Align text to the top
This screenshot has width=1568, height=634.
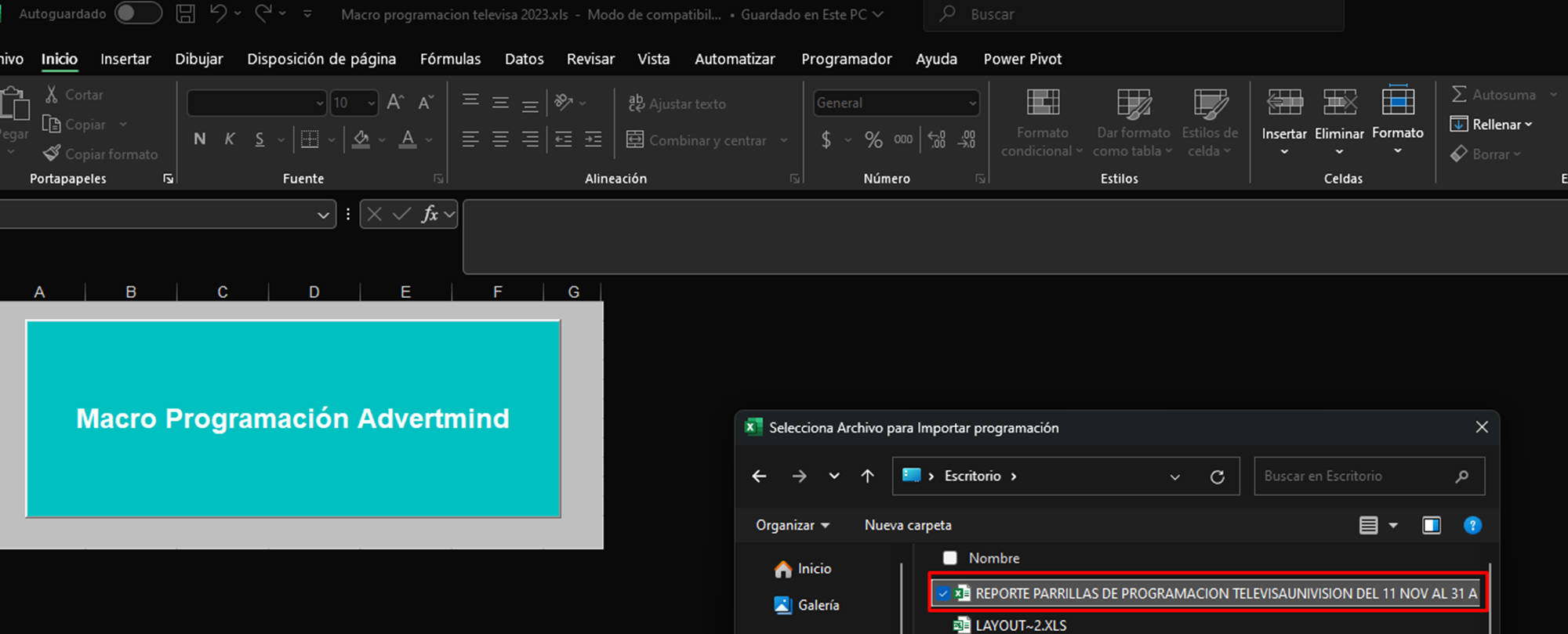470,102
